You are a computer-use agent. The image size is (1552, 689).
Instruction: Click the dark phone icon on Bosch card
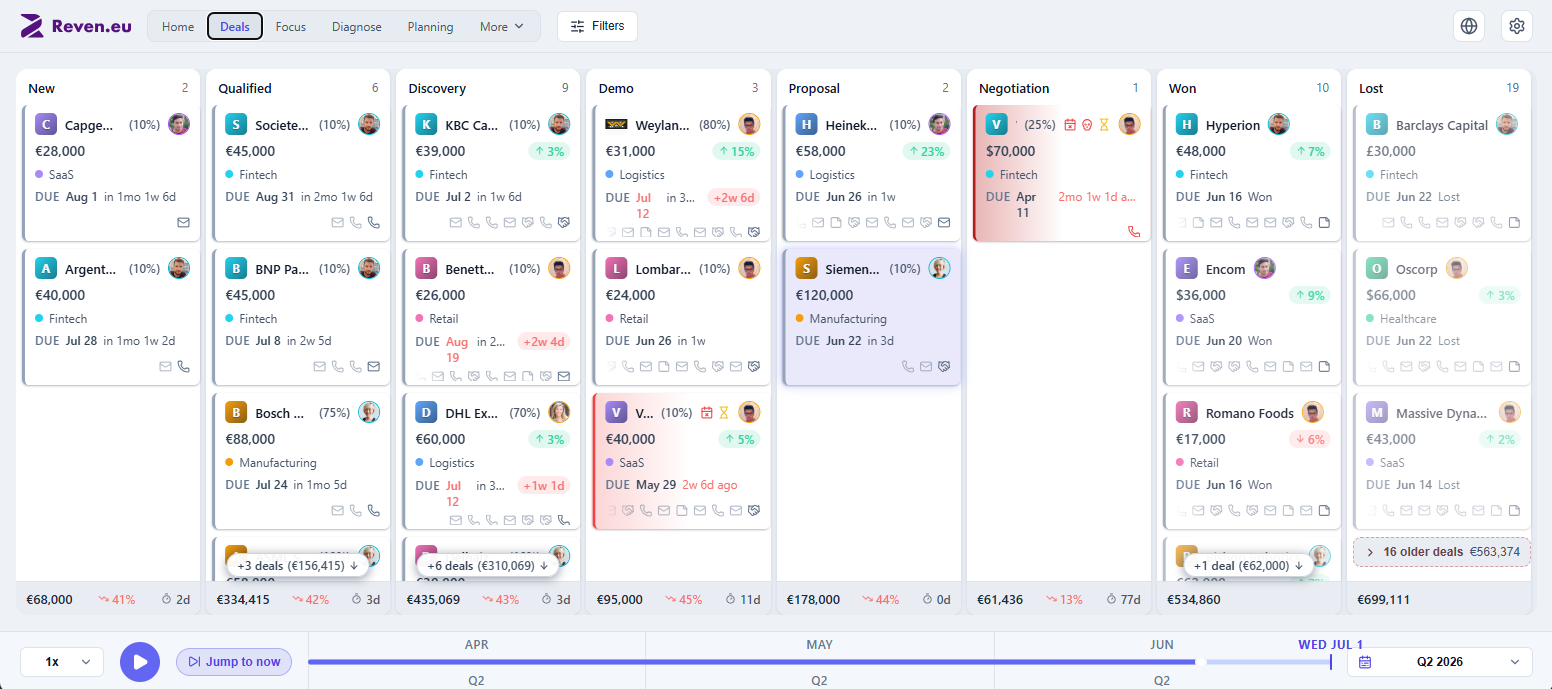click(373, 510)
